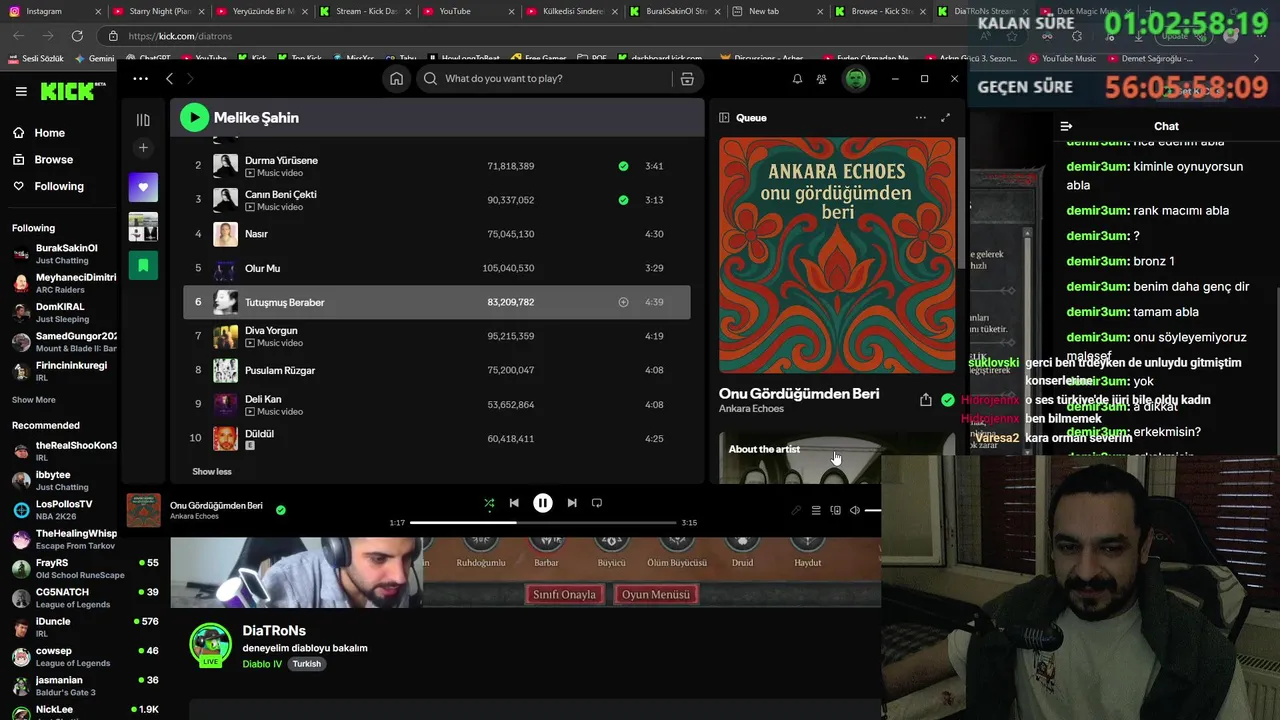The image size is (1280, 720).
Task: Open Spotify friend activity icon
Action: (x=821, y=78)
